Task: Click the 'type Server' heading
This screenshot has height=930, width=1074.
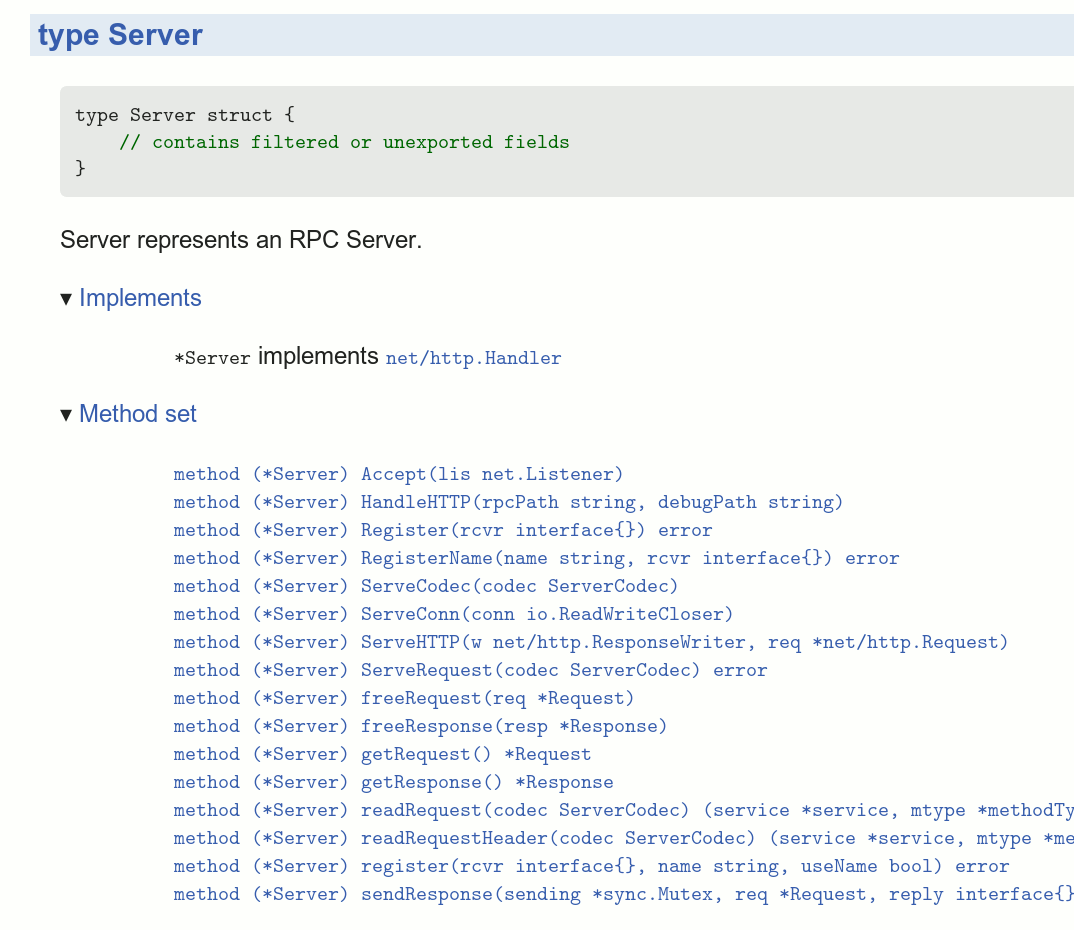Action: (x=120, y=35)
